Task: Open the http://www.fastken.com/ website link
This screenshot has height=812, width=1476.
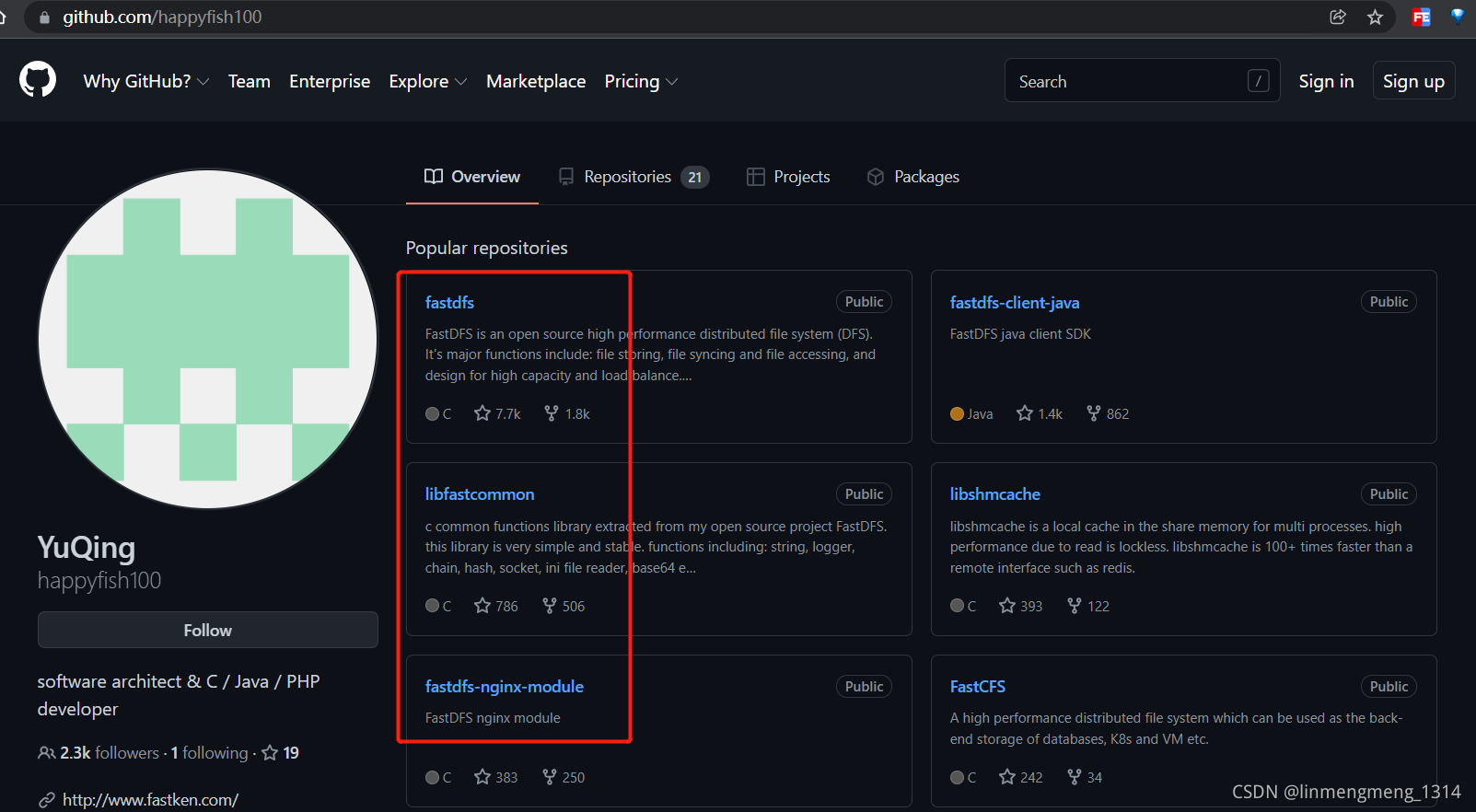Action: pyautogui.click(x=150, y=800)
